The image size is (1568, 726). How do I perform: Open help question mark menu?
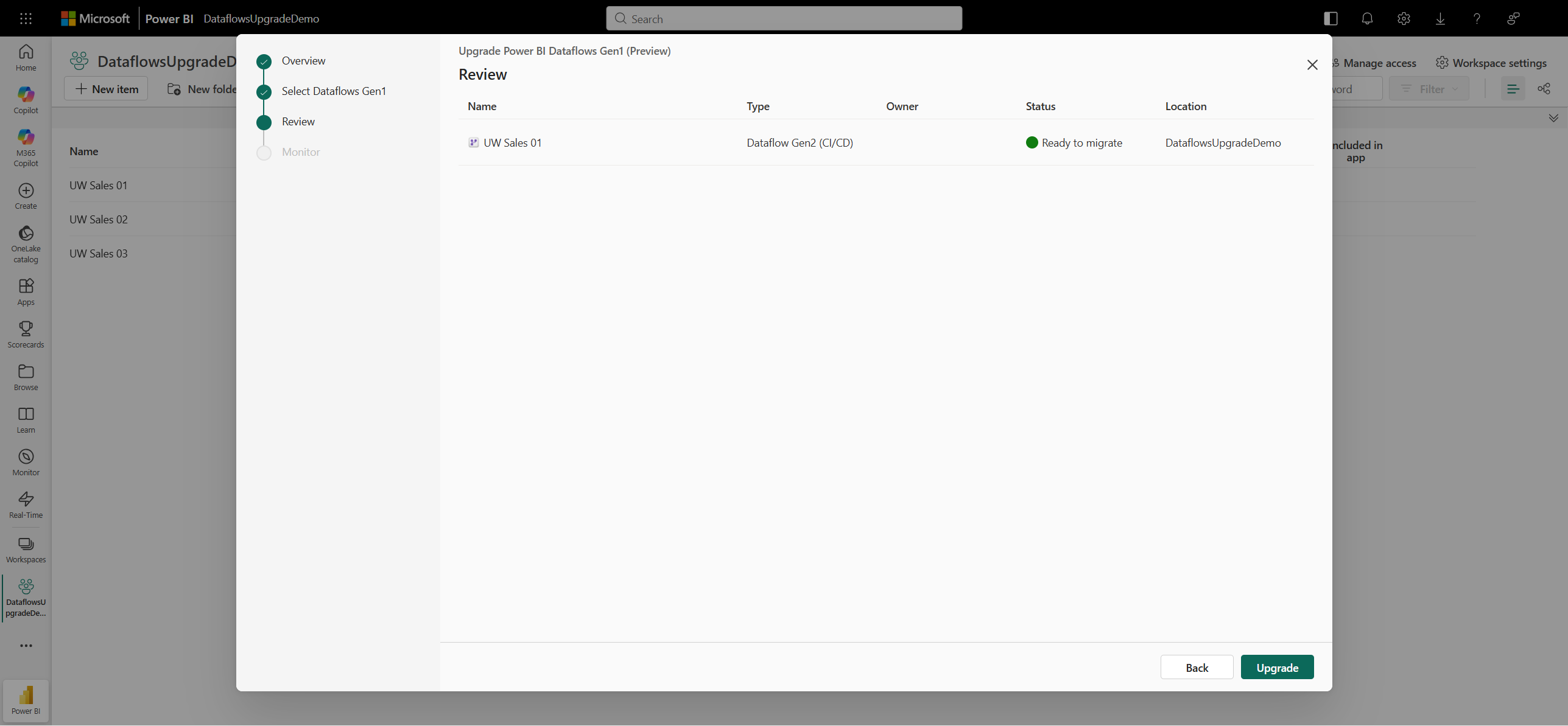coord(1477,18)
